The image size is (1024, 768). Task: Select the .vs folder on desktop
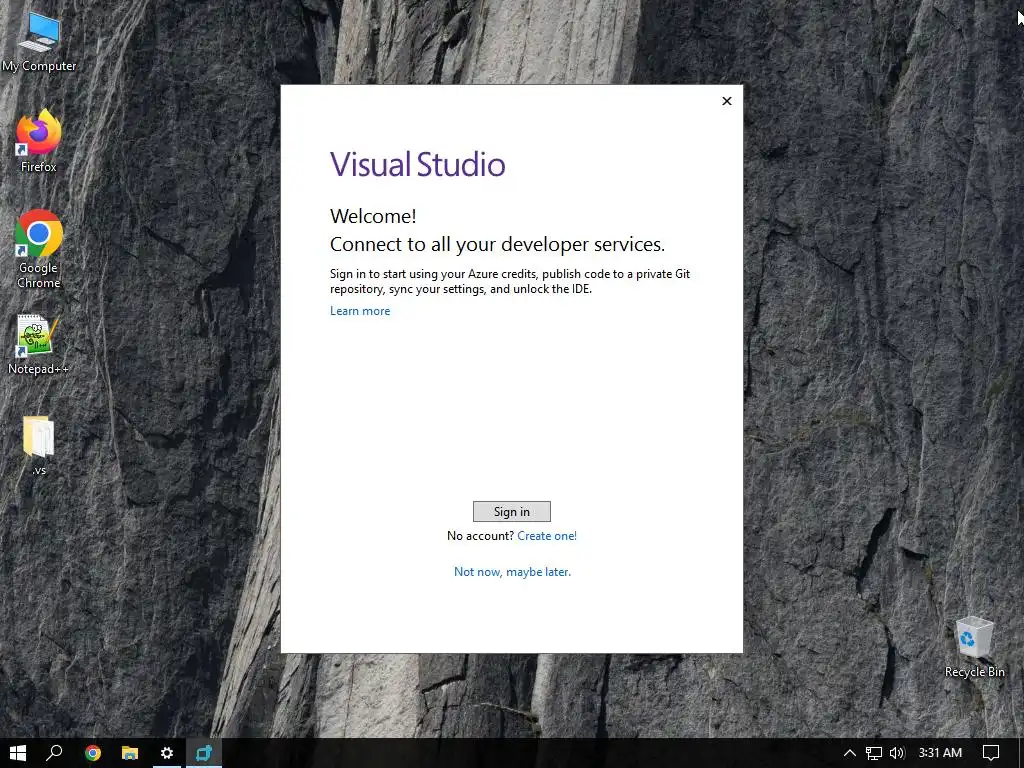point(39,445)
